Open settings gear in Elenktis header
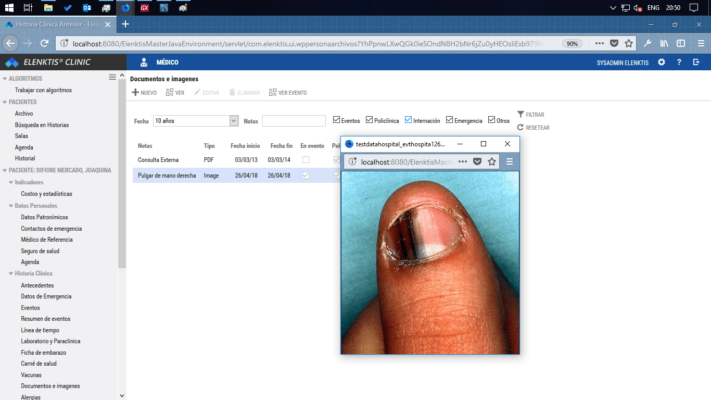711x400 pixels. pyautogui.click(x=660, y=62)
